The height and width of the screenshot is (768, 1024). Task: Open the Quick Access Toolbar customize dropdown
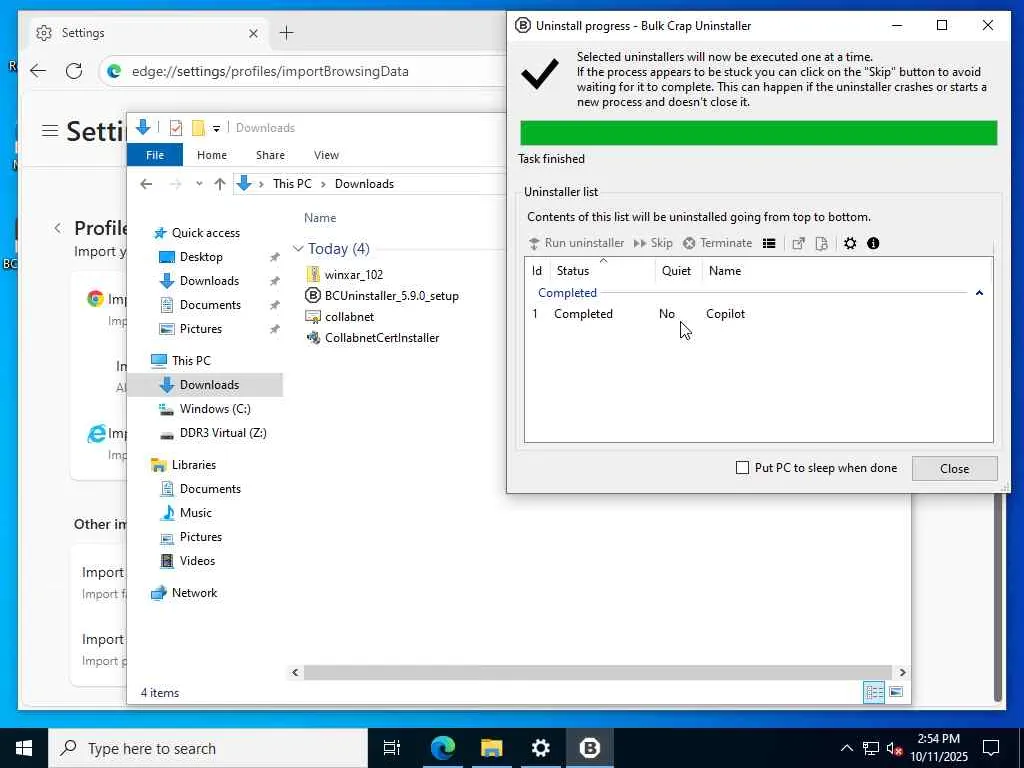[216, 129]
